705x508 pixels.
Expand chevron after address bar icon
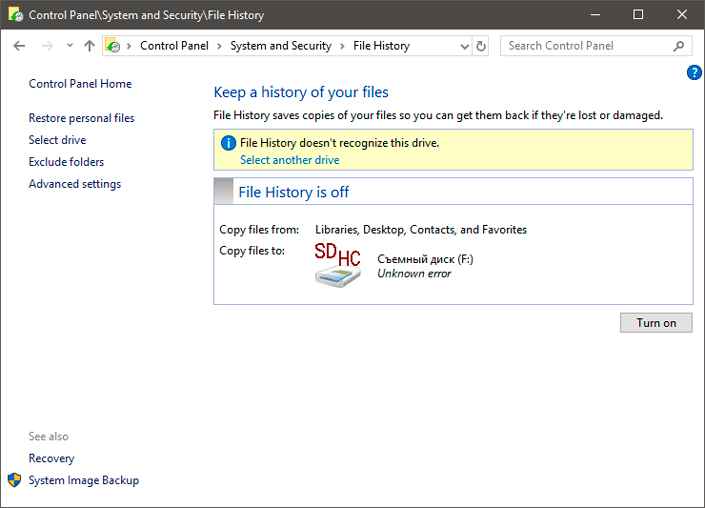coord(129,46)
